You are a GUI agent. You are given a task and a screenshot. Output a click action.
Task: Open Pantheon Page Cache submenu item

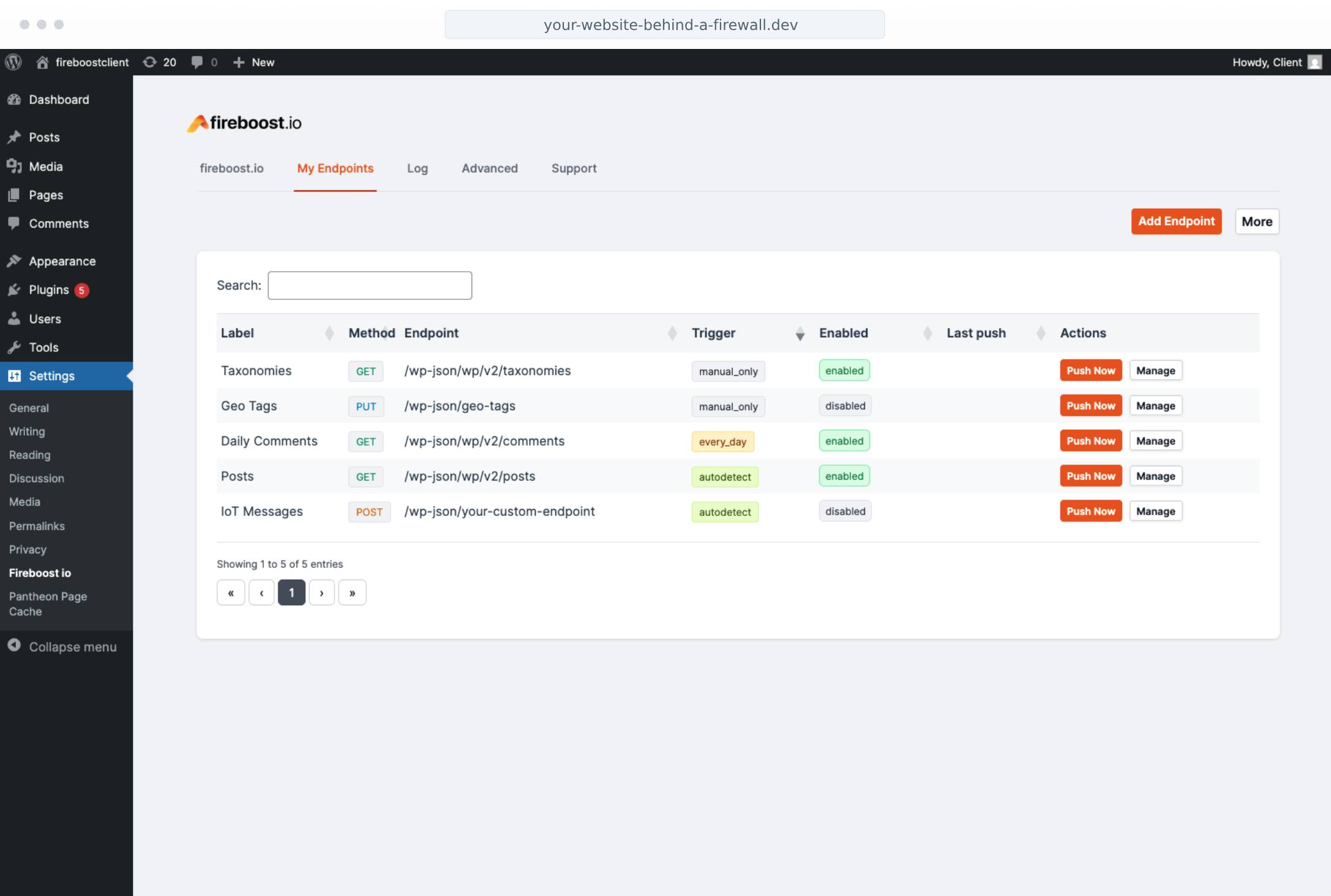[x=48, y=603]
